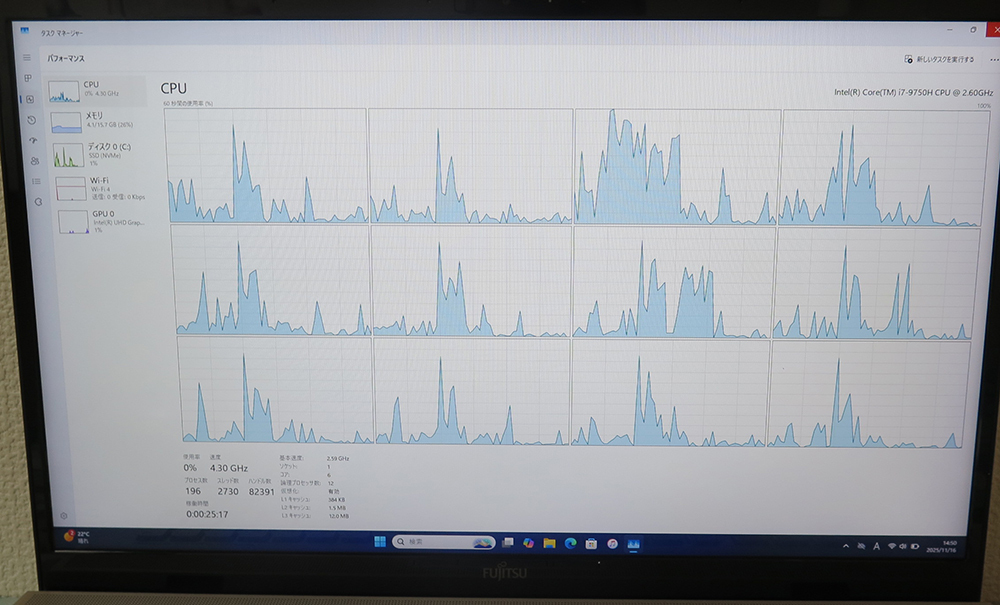The image size is (1000, 605).
Task: Select the CPU performance entry
Action: 96,91
